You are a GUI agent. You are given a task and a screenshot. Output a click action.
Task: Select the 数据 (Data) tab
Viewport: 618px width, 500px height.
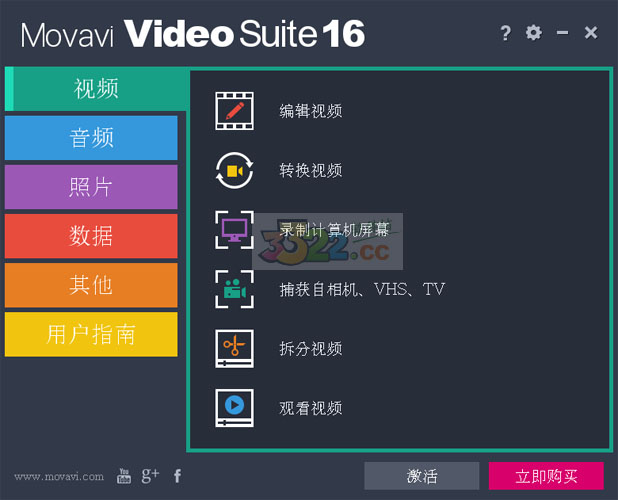click(x=91, y=236)
